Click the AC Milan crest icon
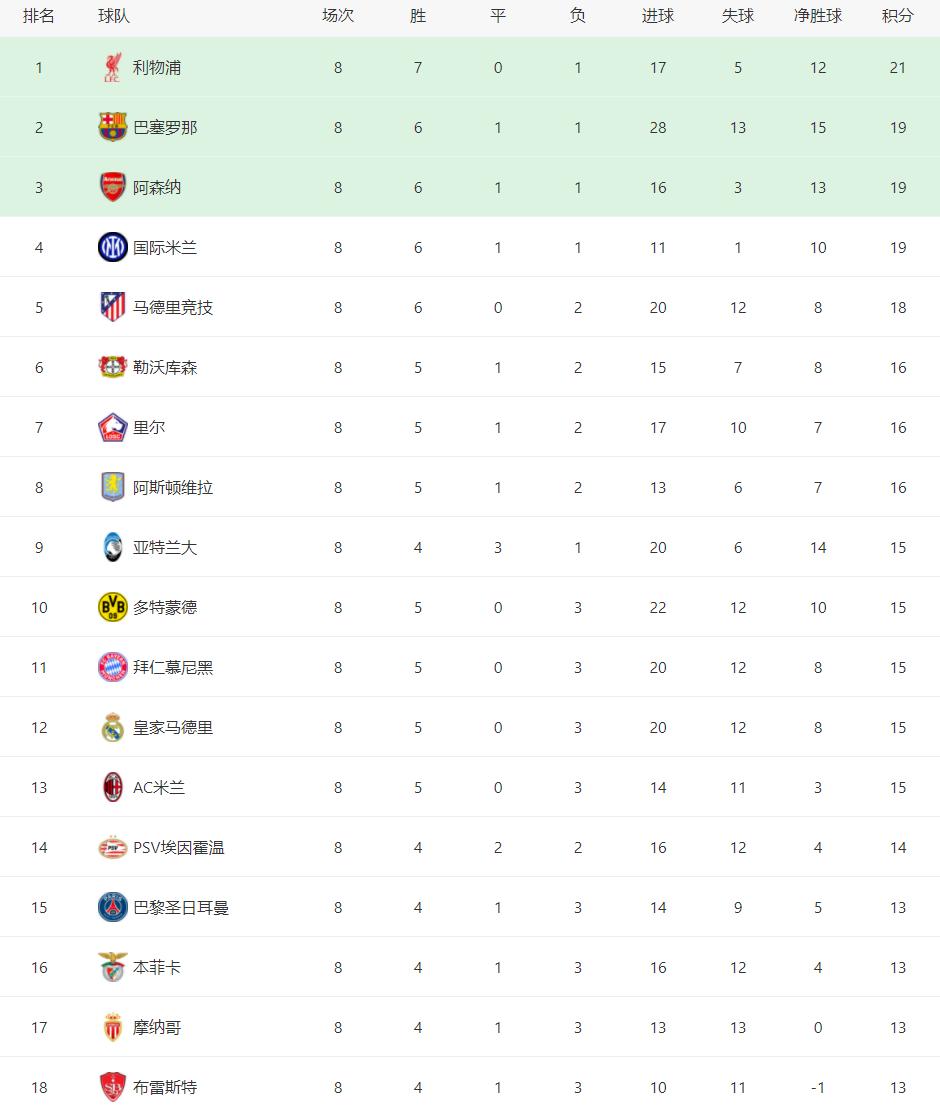The image size is (940, 1116). (112, 788)
